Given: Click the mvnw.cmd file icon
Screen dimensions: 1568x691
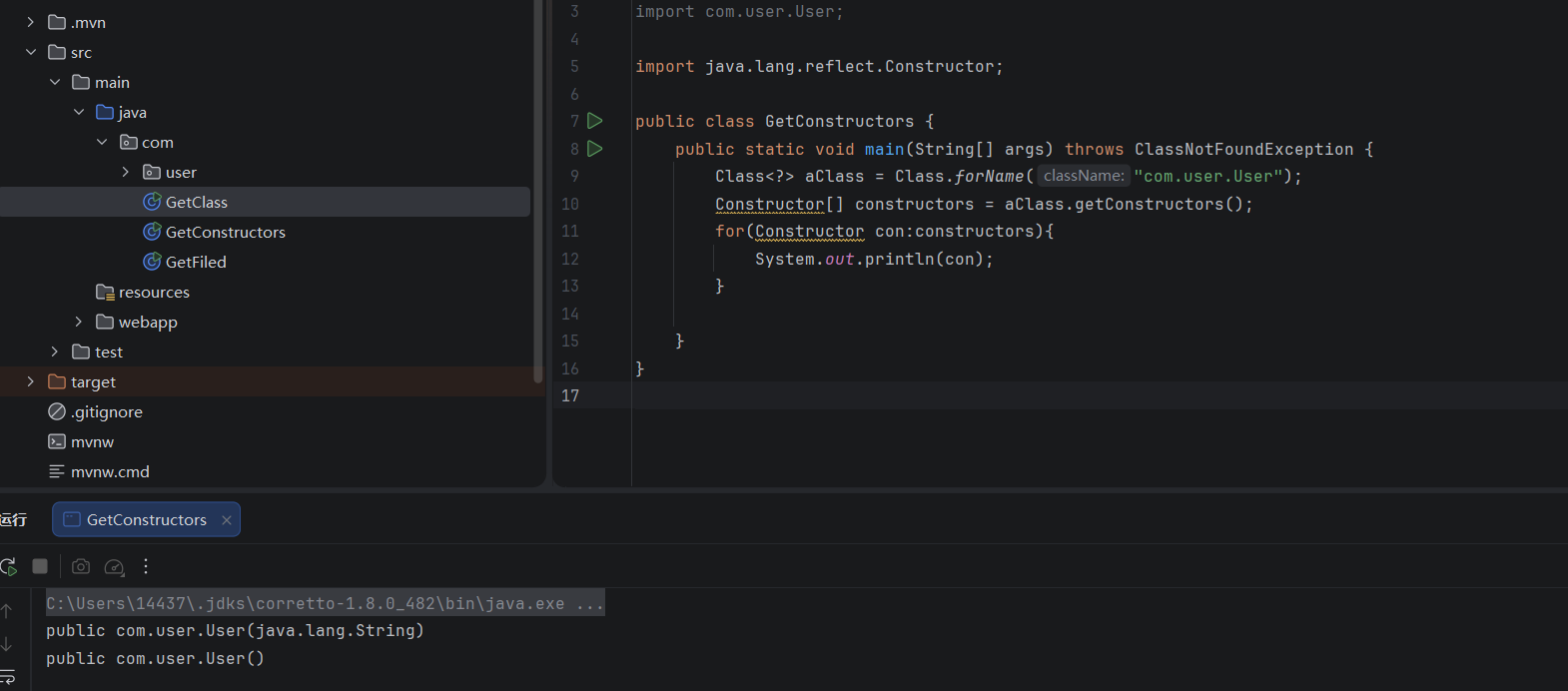Looking at the screenshot, I should click(x=57, y=471).
